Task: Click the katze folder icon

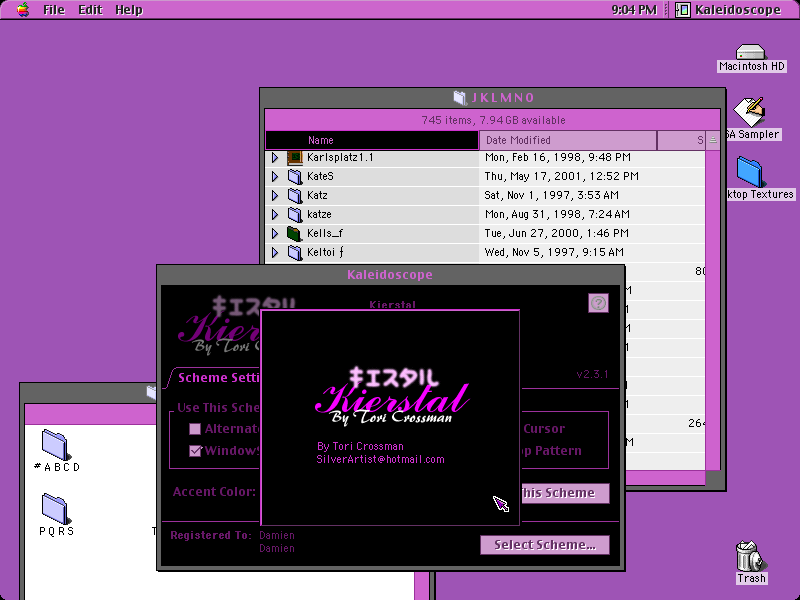Action: pos(295,214)
